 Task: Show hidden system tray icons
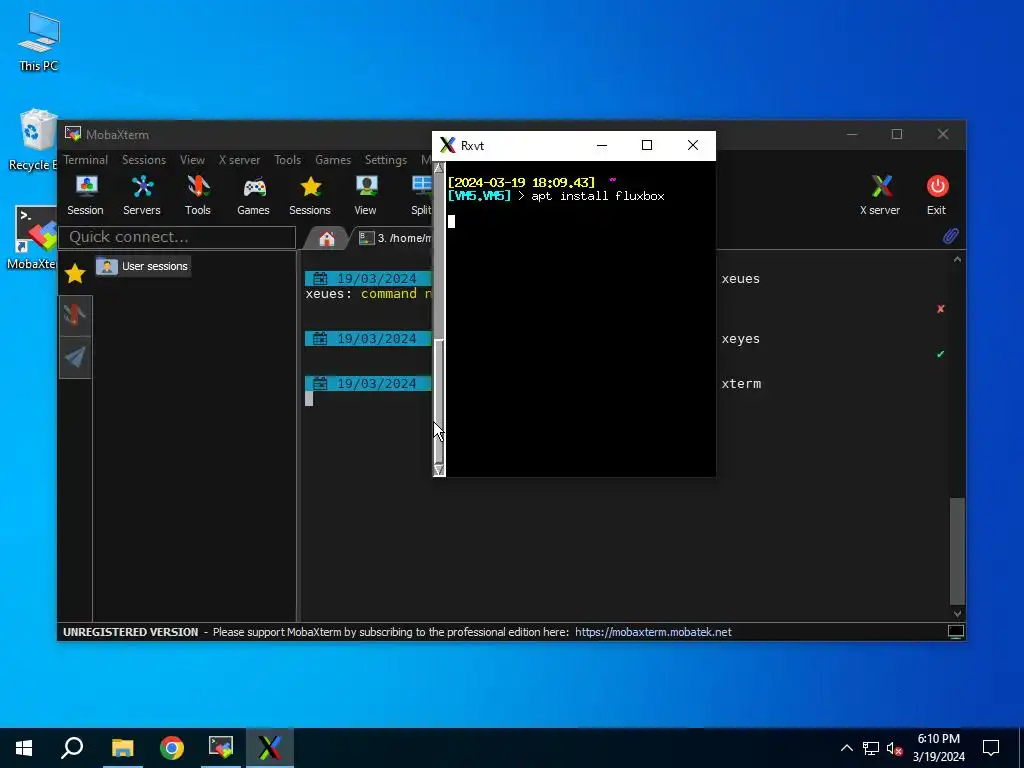846,748
